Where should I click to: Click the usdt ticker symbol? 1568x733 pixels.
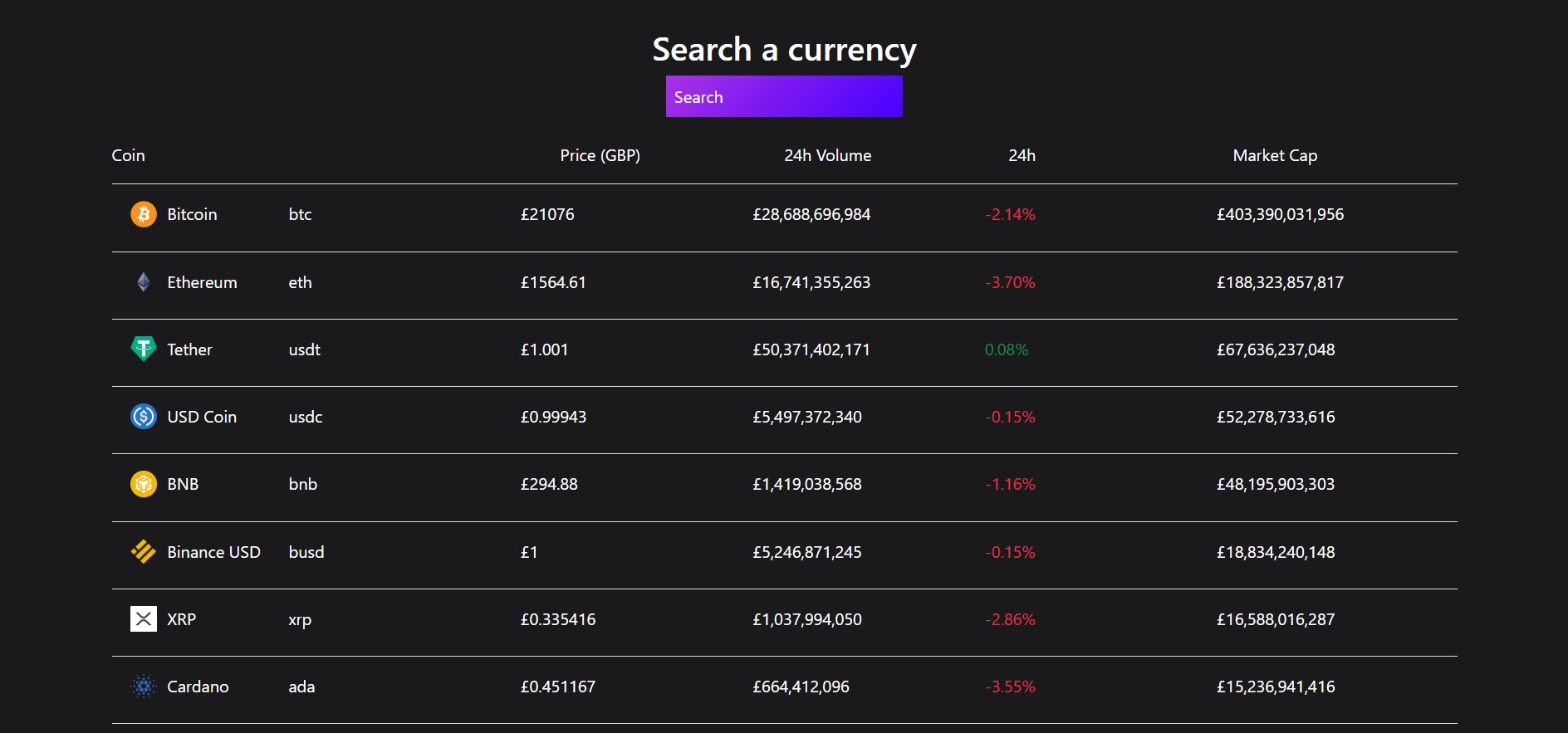click(x=304, y=349)
